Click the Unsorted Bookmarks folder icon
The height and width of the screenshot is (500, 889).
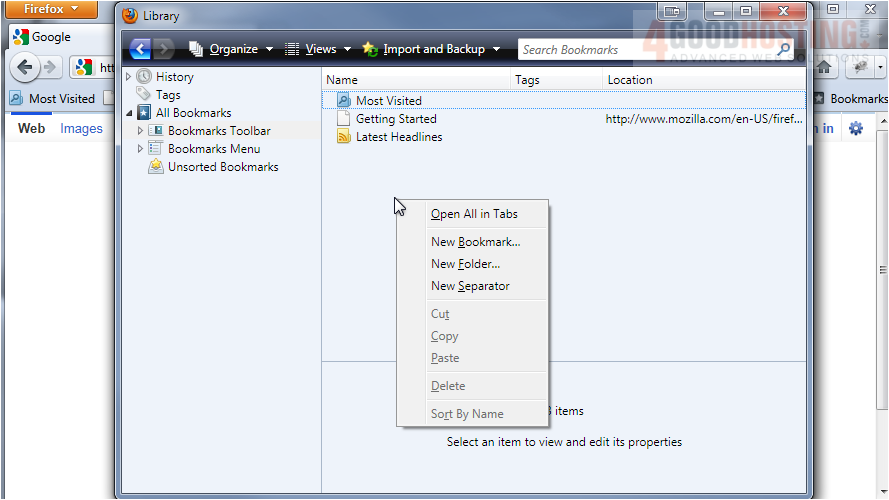tap(156, 167)
